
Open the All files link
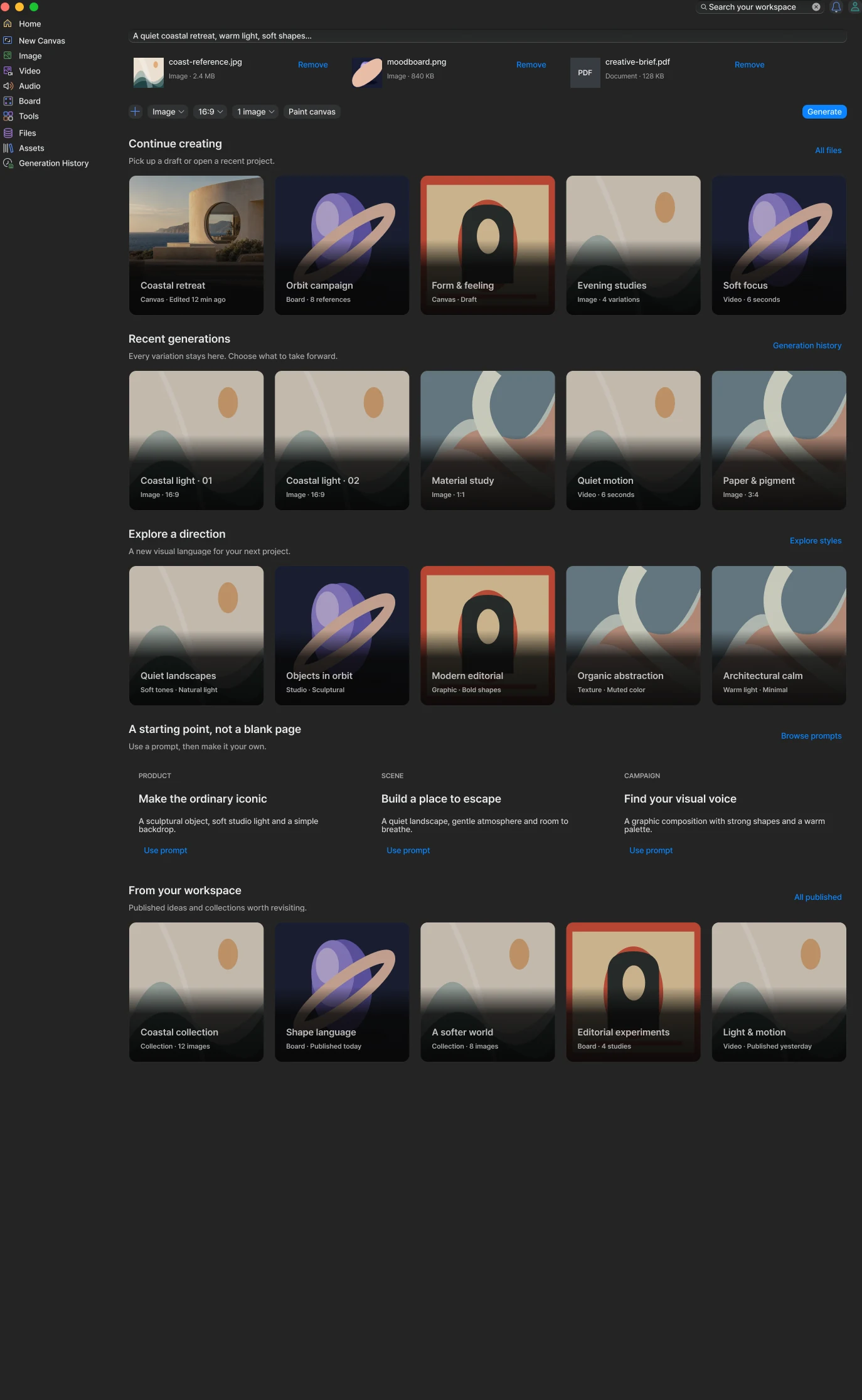point(828,151)
